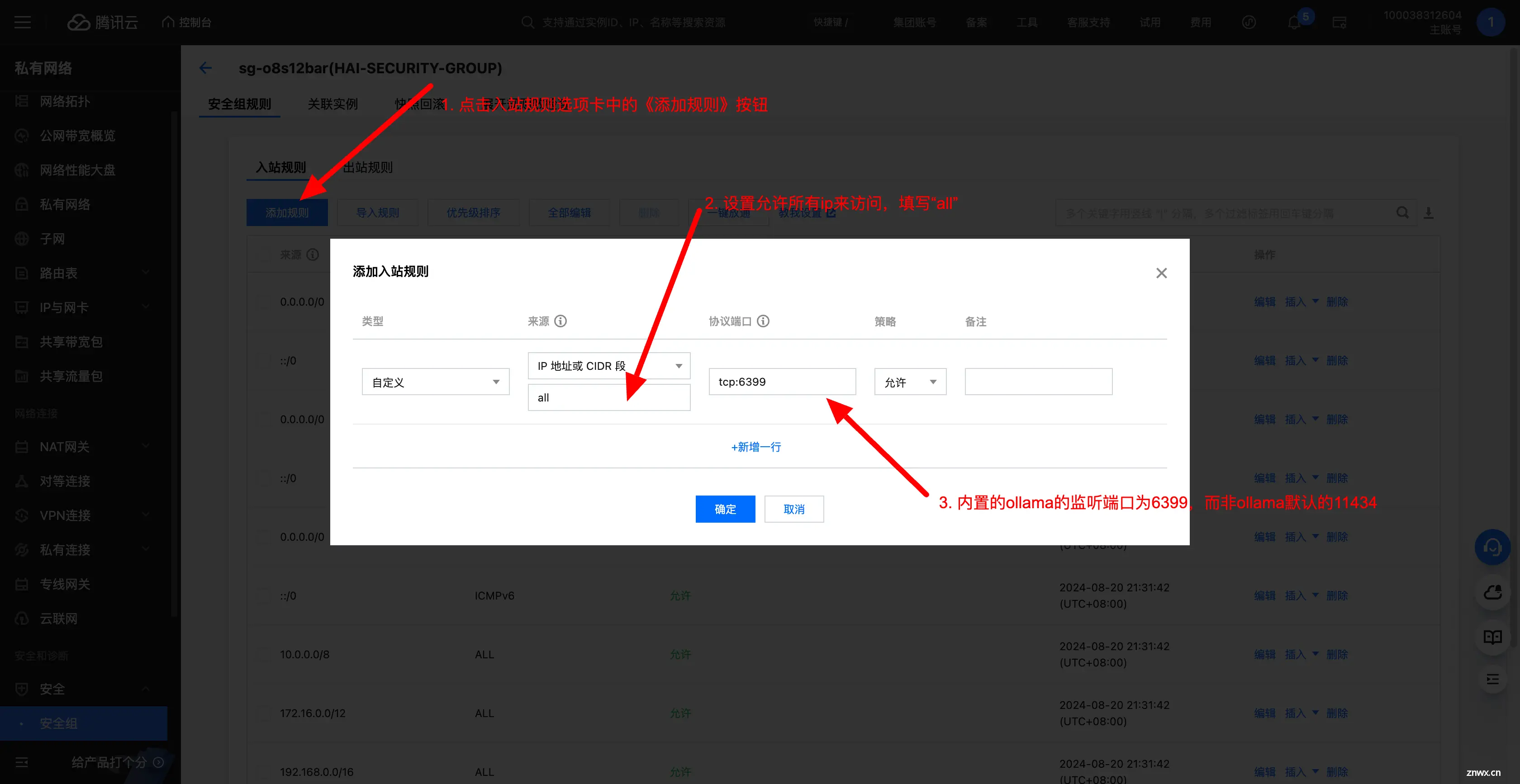
Task: Click the import rules button
Action: [378, 213]
